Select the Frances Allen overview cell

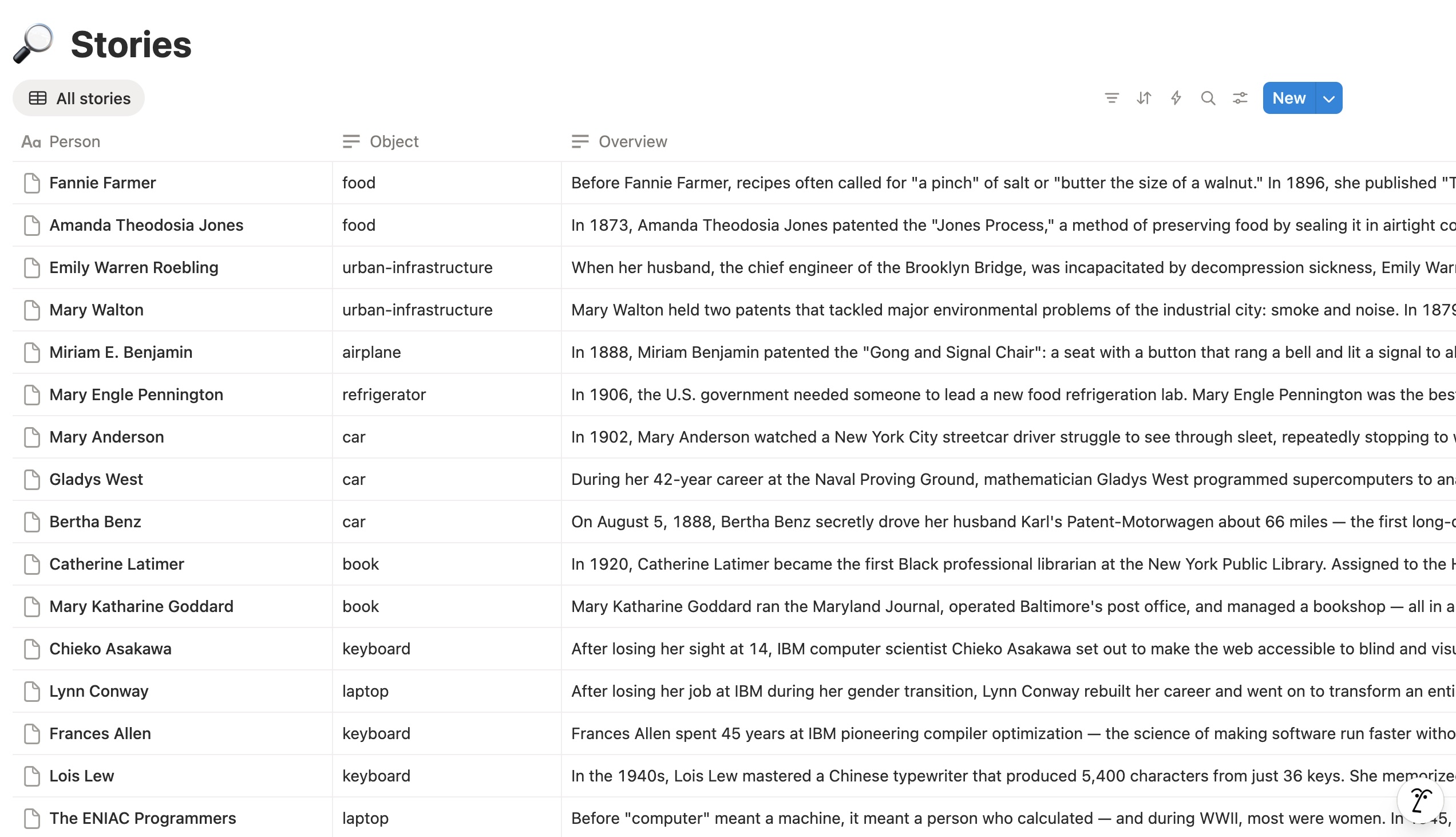click(1009, 734)
